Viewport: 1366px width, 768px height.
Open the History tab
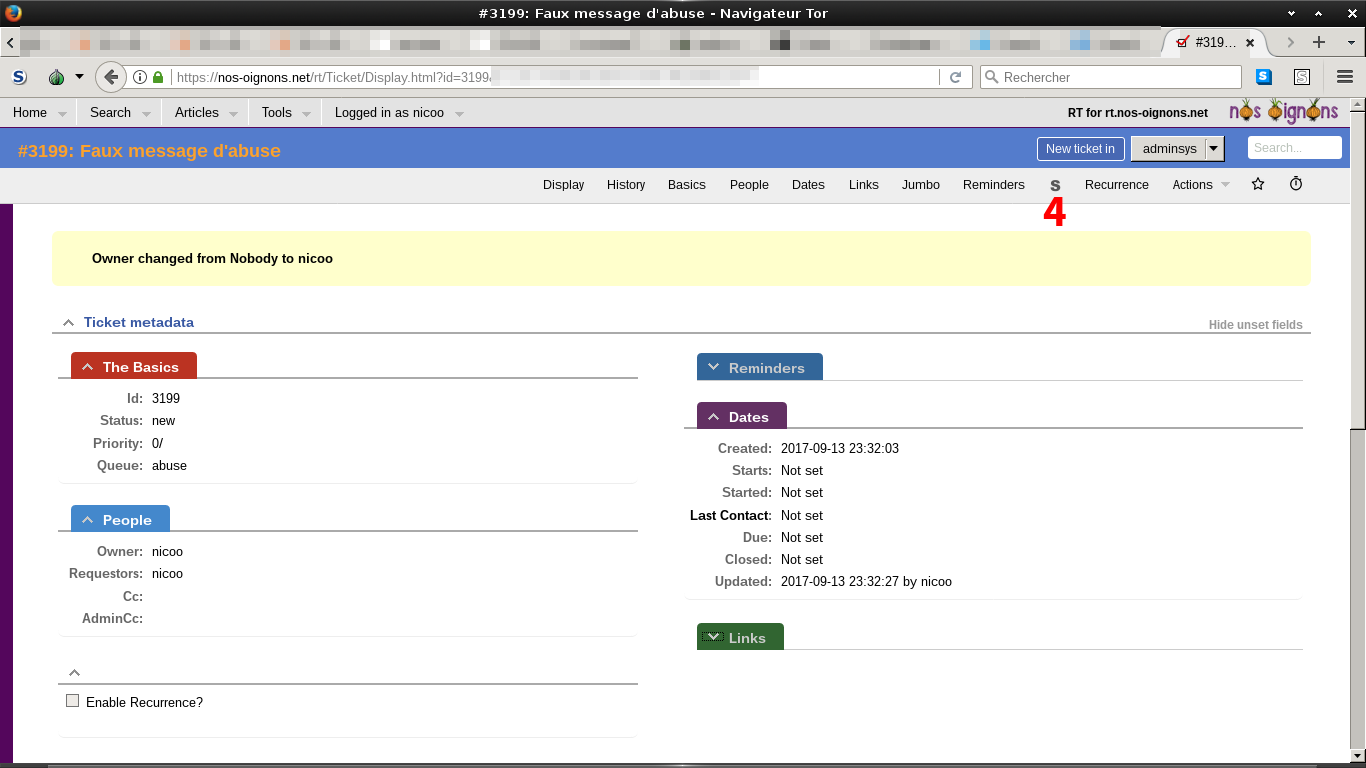(625, 185)
